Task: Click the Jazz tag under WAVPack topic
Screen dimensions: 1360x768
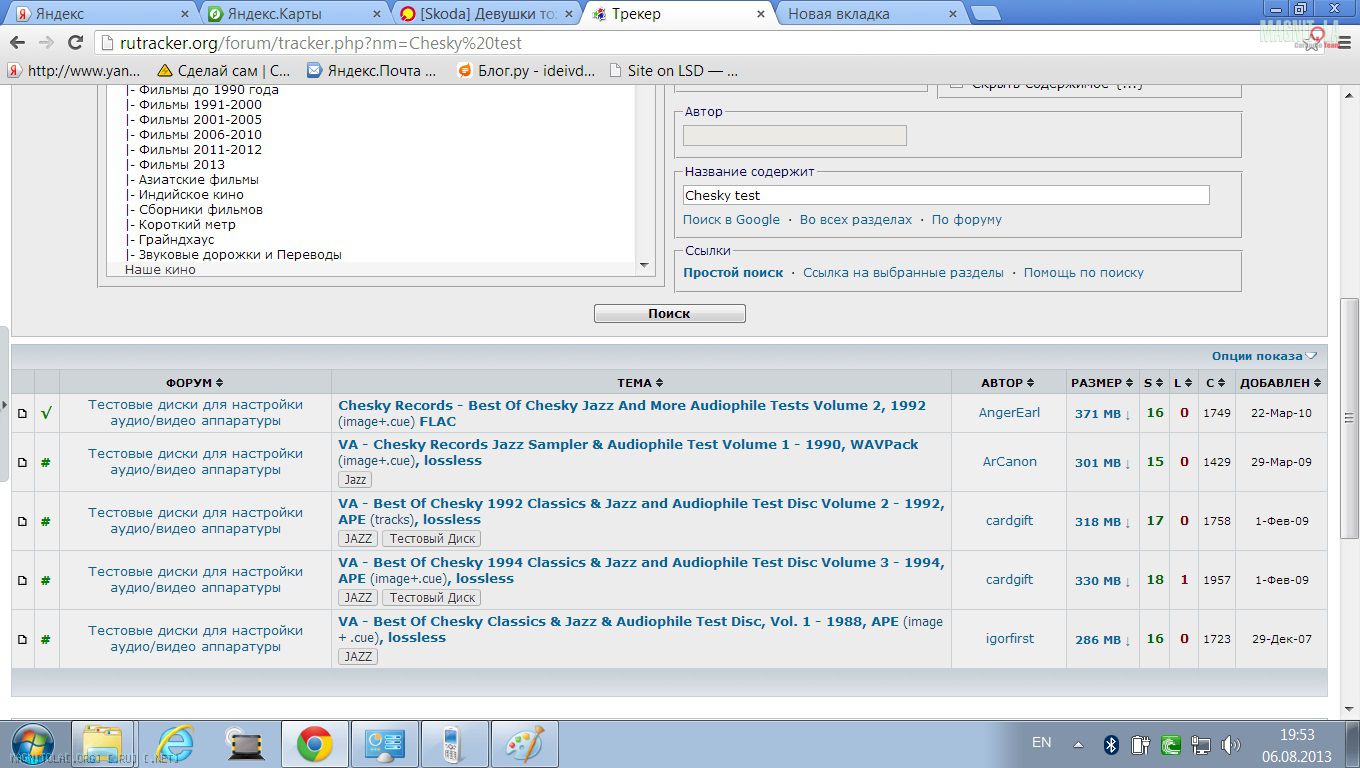Action: pos(355,480)
